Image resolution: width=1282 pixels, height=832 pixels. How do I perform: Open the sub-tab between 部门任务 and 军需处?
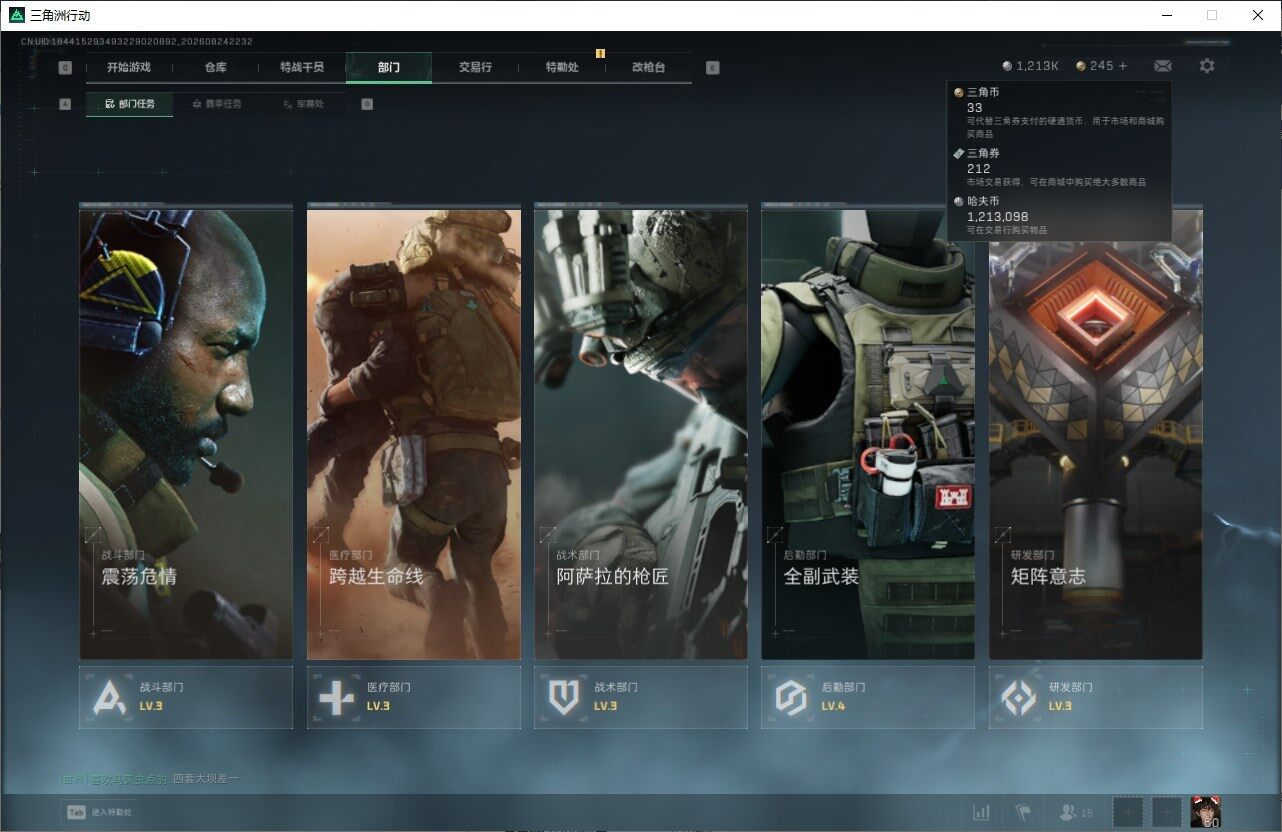(x=216, y=104)
